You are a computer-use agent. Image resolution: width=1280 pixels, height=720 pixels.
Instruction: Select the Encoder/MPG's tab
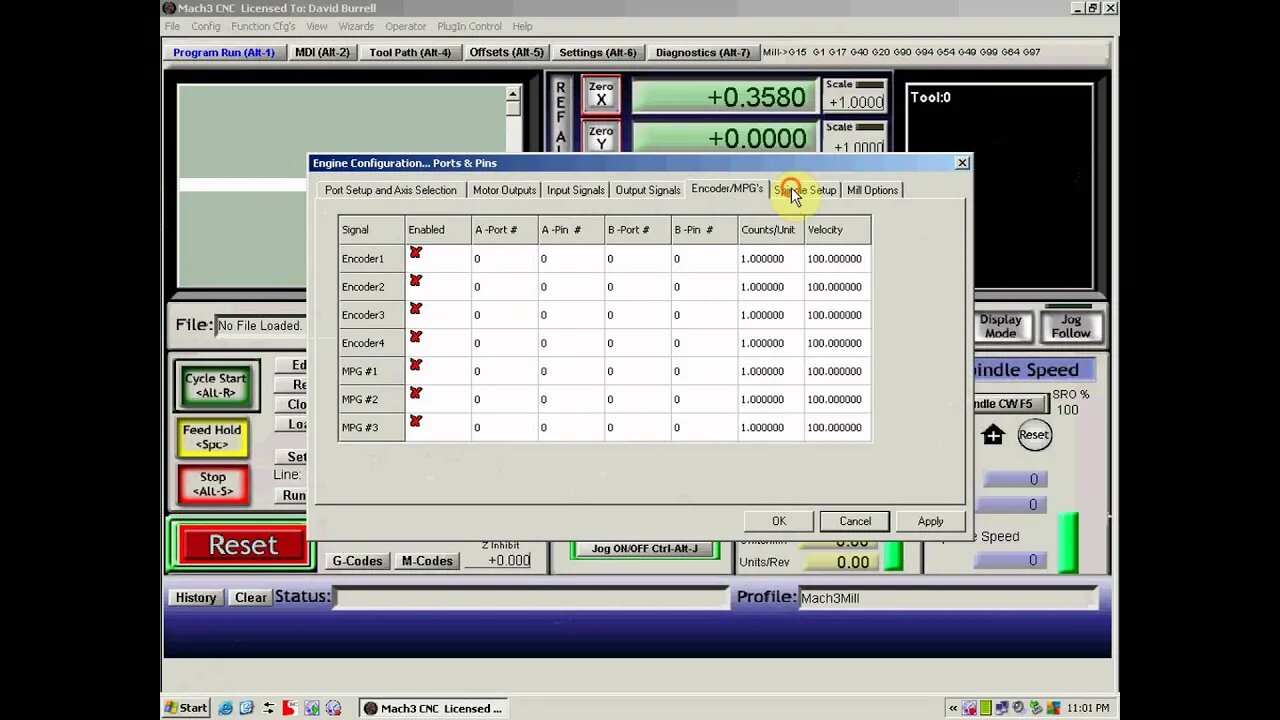[x=727, y=188]
